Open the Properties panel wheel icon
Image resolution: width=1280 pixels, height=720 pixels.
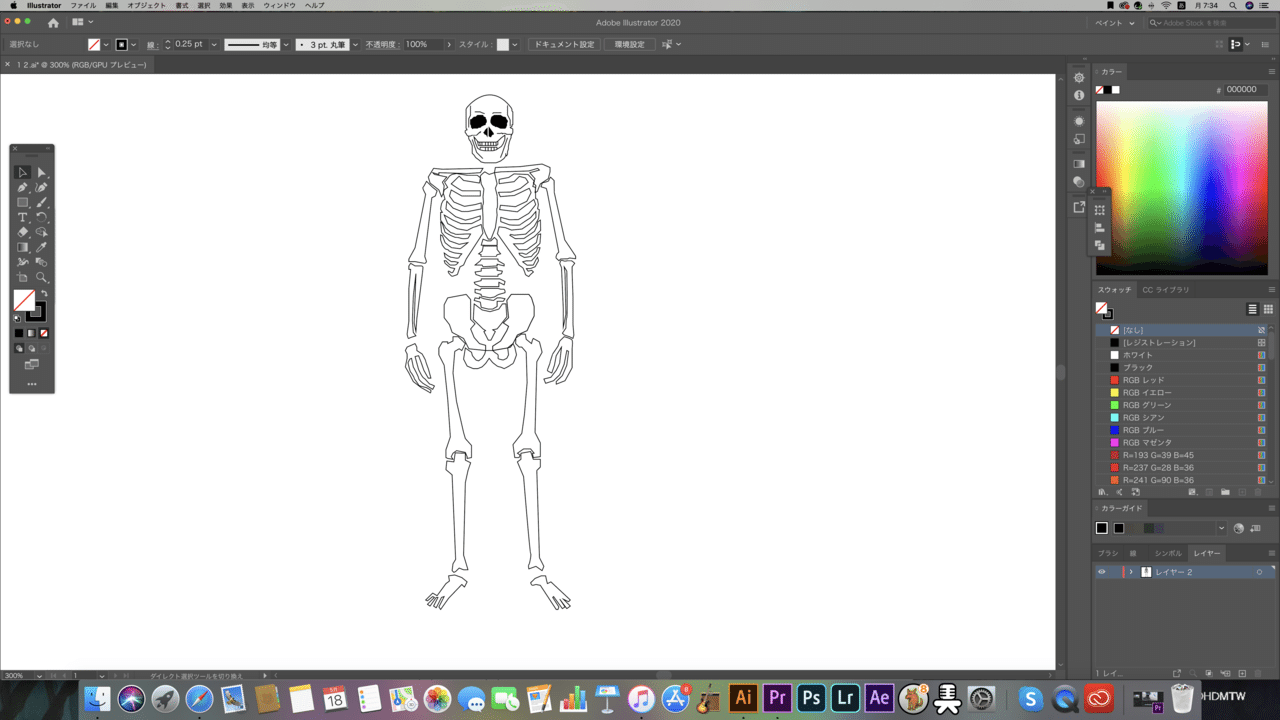[x=1079, y=77]
